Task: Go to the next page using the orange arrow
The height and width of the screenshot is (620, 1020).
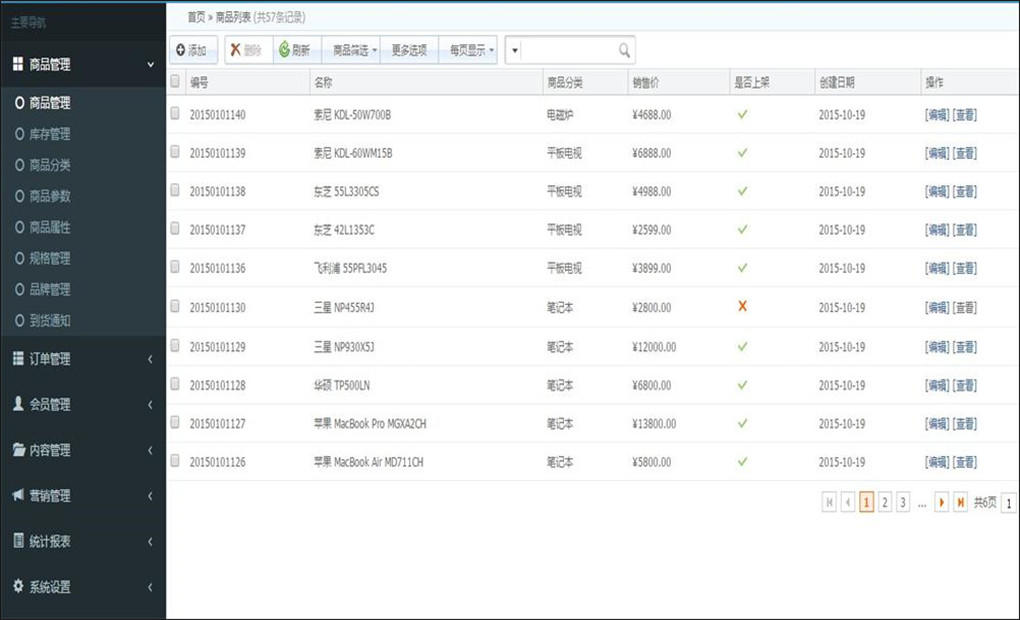Action: pyautogui.click(x=941, y=502)
